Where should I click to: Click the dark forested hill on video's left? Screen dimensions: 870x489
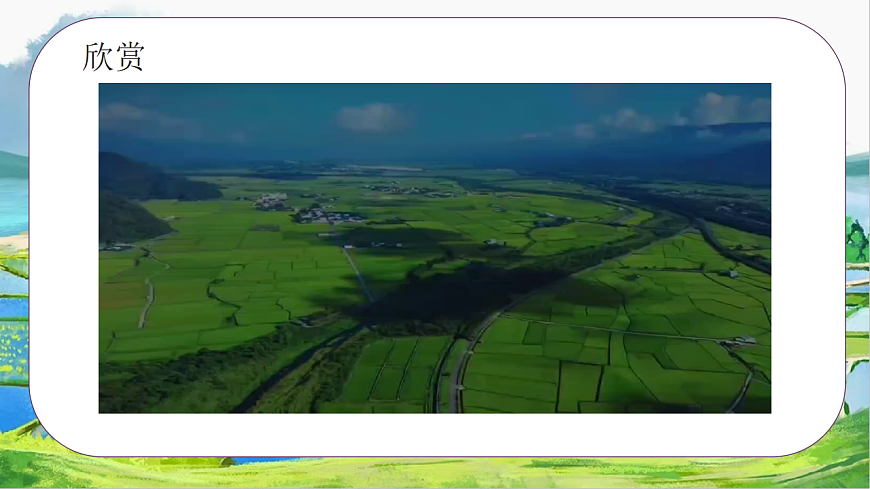[x=130, y=218]
